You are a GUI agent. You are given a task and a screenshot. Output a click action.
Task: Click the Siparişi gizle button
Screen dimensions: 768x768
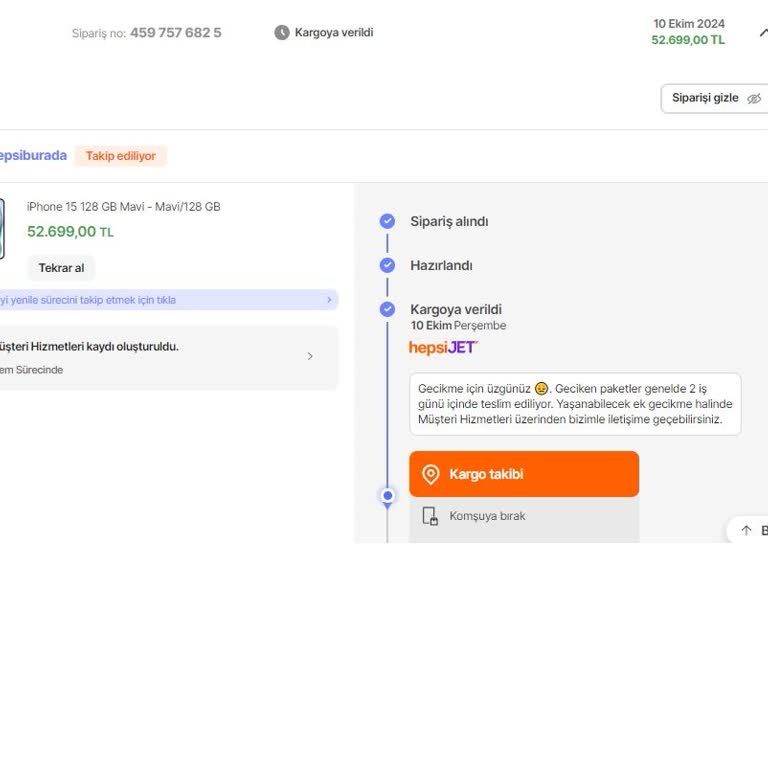tap(715, 98)
